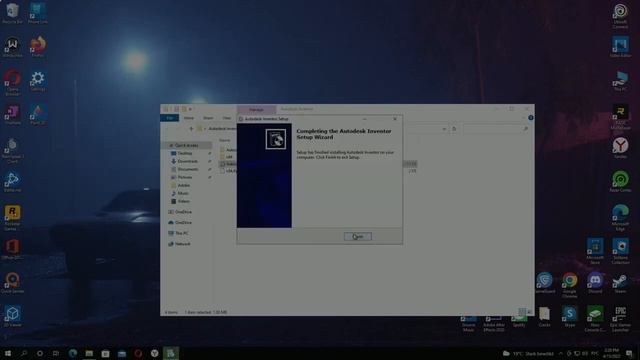Viewport: 640px width, 360px height.
Task: Open the Opera Browser desktop shortcut
Action: pos(12,82)
